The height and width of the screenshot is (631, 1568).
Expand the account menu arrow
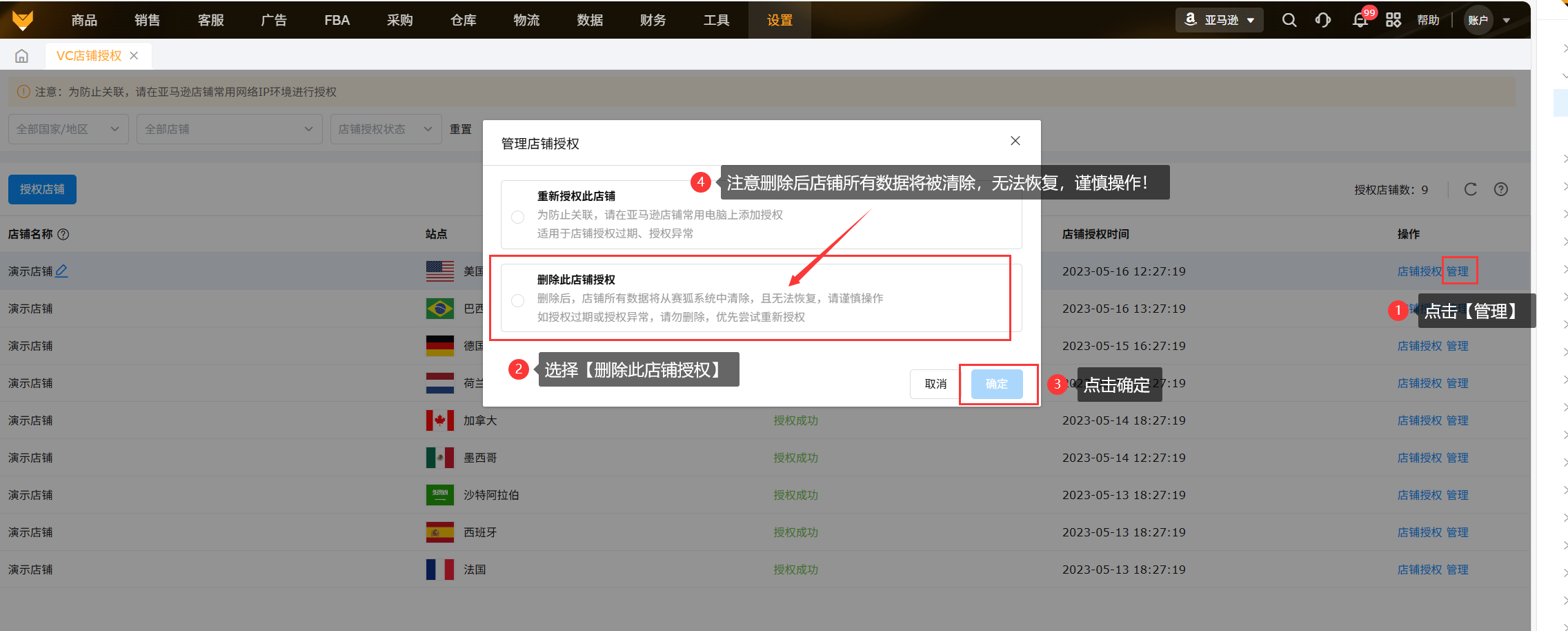pyautogui.click(x=1507, y=21)
